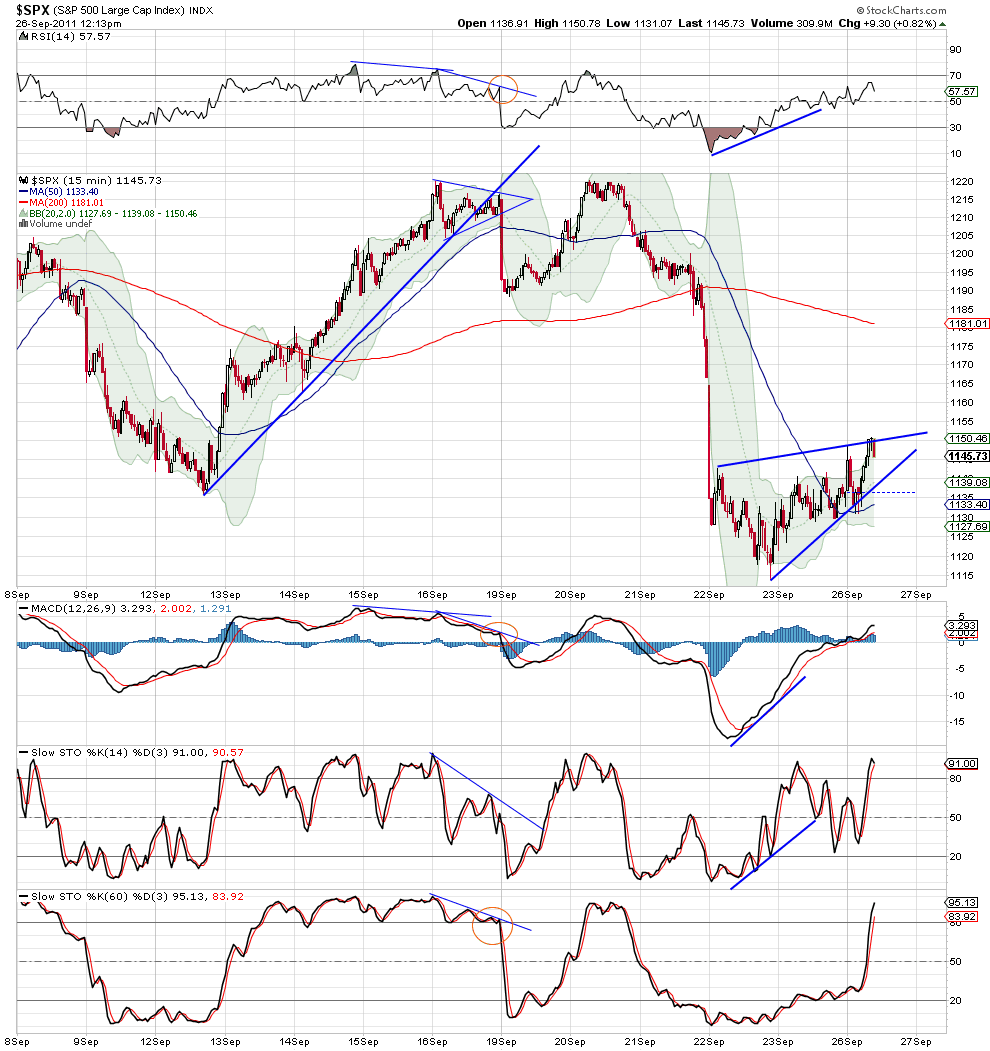The height and width of the screenshot is (1051, 990).
Task: Click the 57.57 RSI value tag
Action: pos(961,91)
